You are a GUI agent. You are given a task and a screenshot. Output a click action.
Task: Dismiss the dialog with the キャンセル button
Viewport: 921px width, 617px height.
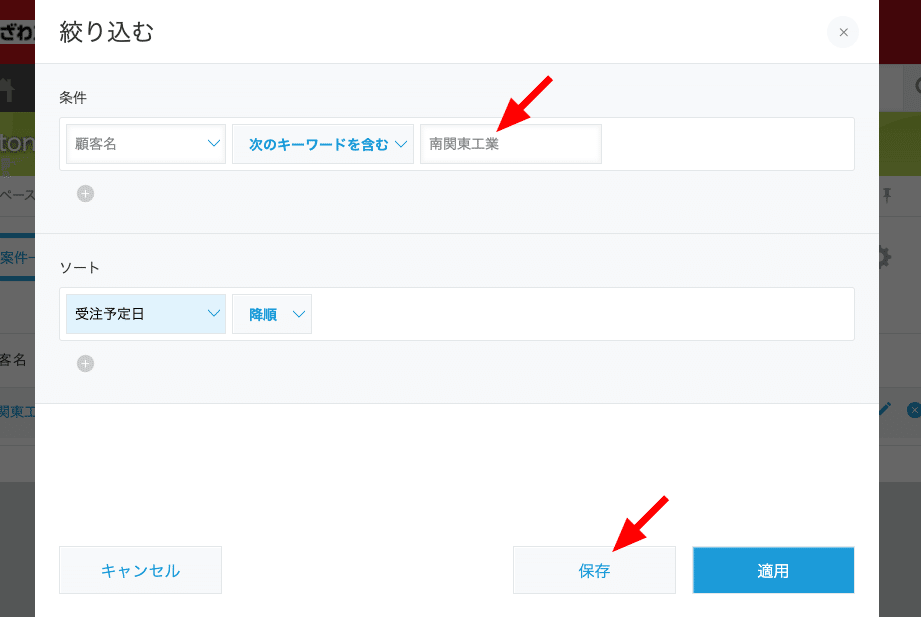(x=140, y=569)
